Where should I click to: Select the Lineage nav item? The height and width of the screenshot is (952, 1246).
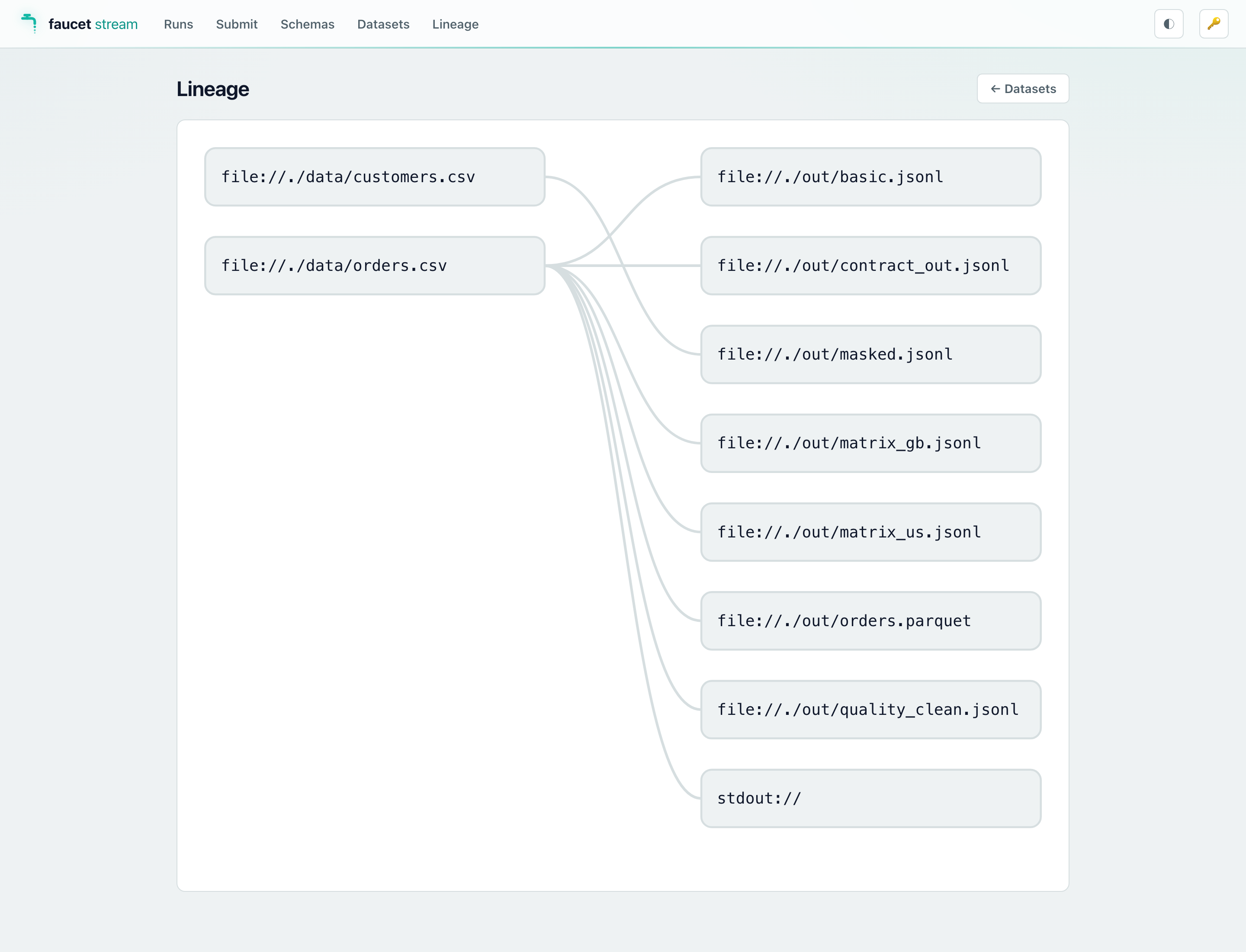[455, 24]
